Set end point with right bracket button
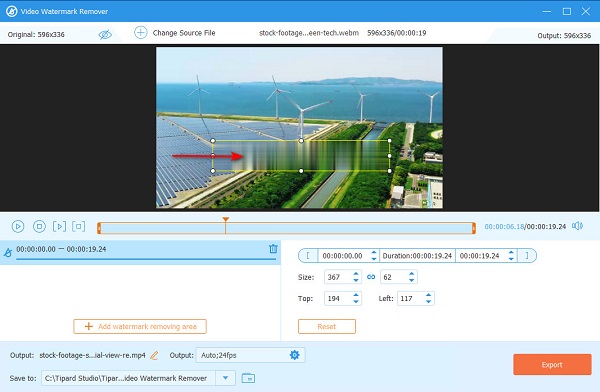The width and height of the screenshot is (600, 392). coord(527,255)
